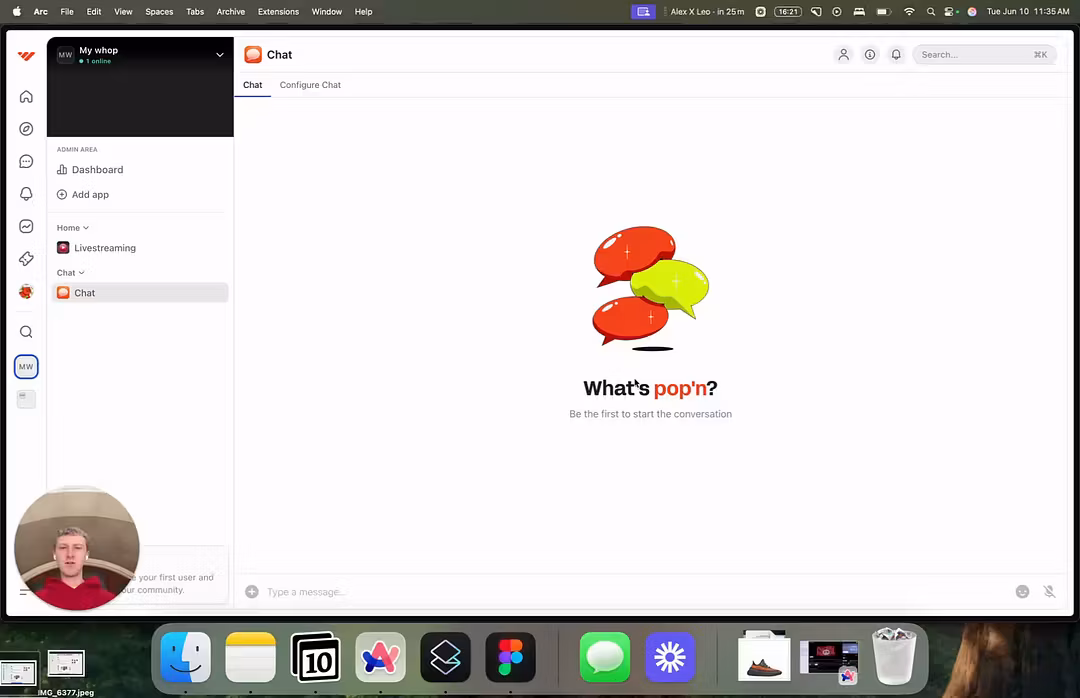Open notifications bell in left sidebar
This screenshot has height=698, width=1080.
(x=26, y=194)
